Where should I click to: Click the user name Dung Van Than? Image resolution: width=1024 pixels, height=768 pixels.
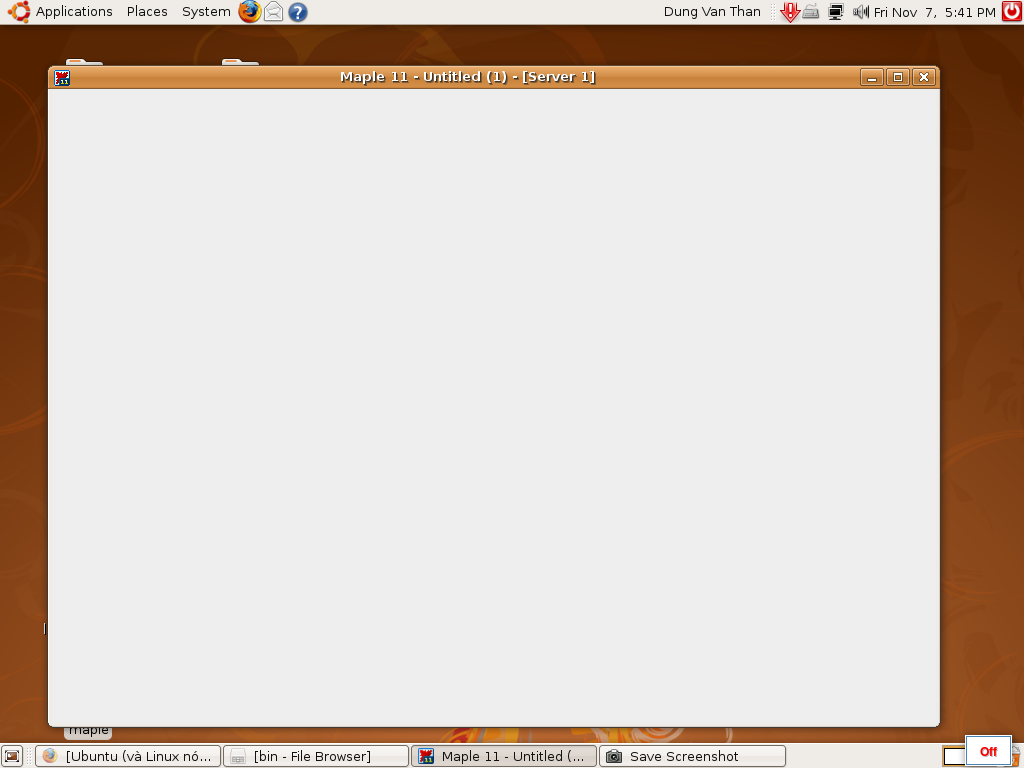pos(712,12)
